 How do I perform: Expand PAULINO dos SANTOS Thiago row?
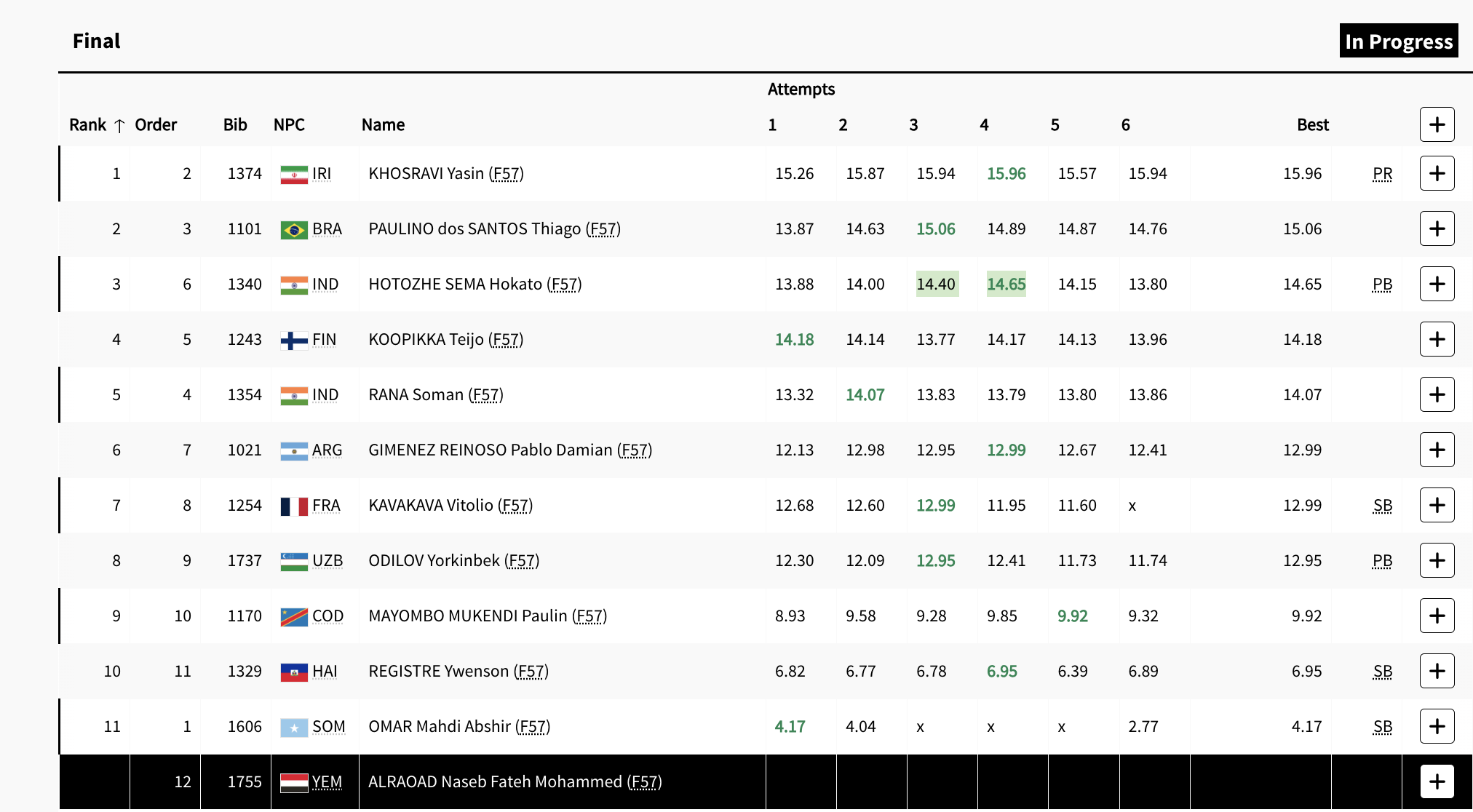[1437, 228]
